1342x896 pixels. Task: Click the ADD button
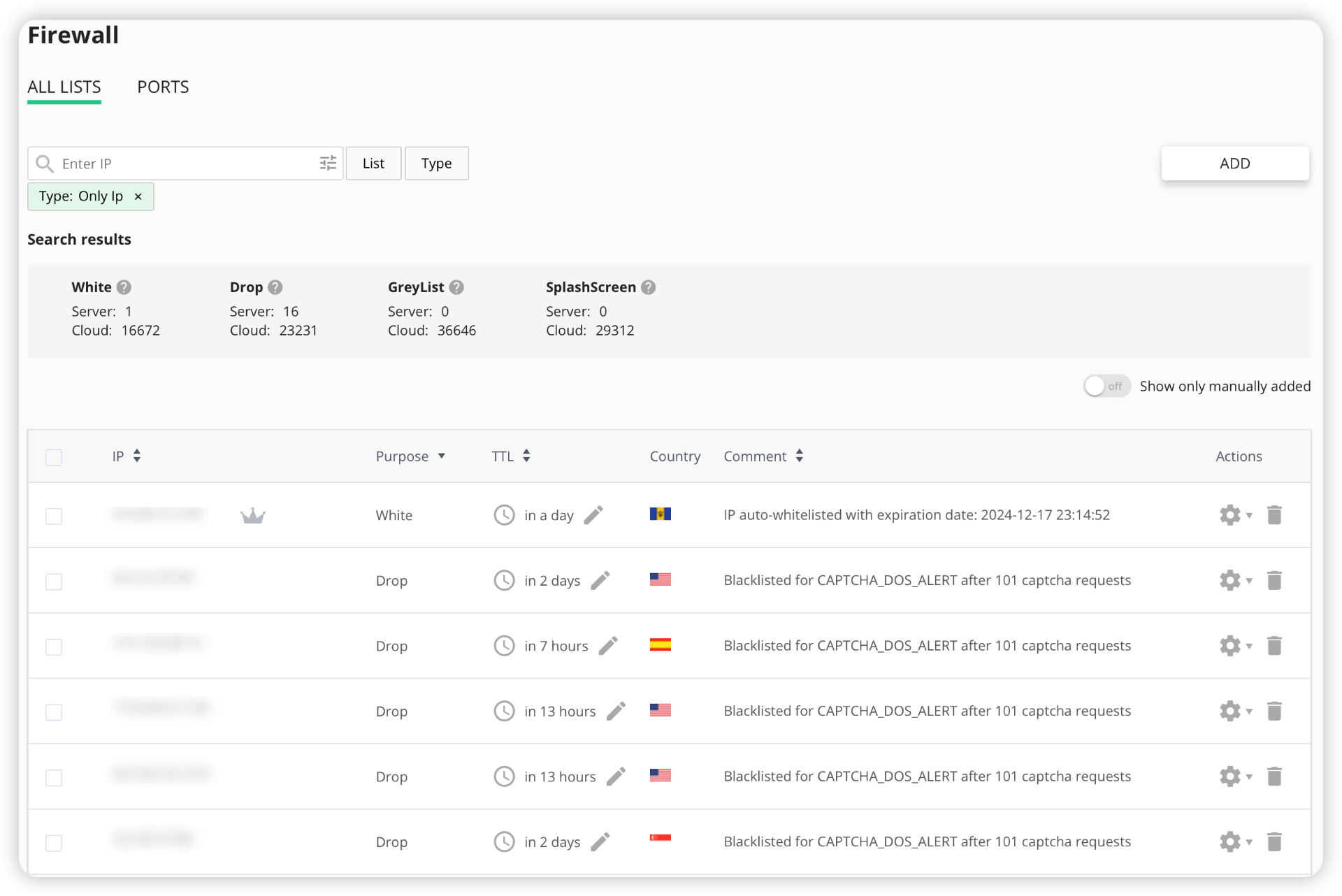tap(1234, 164)
